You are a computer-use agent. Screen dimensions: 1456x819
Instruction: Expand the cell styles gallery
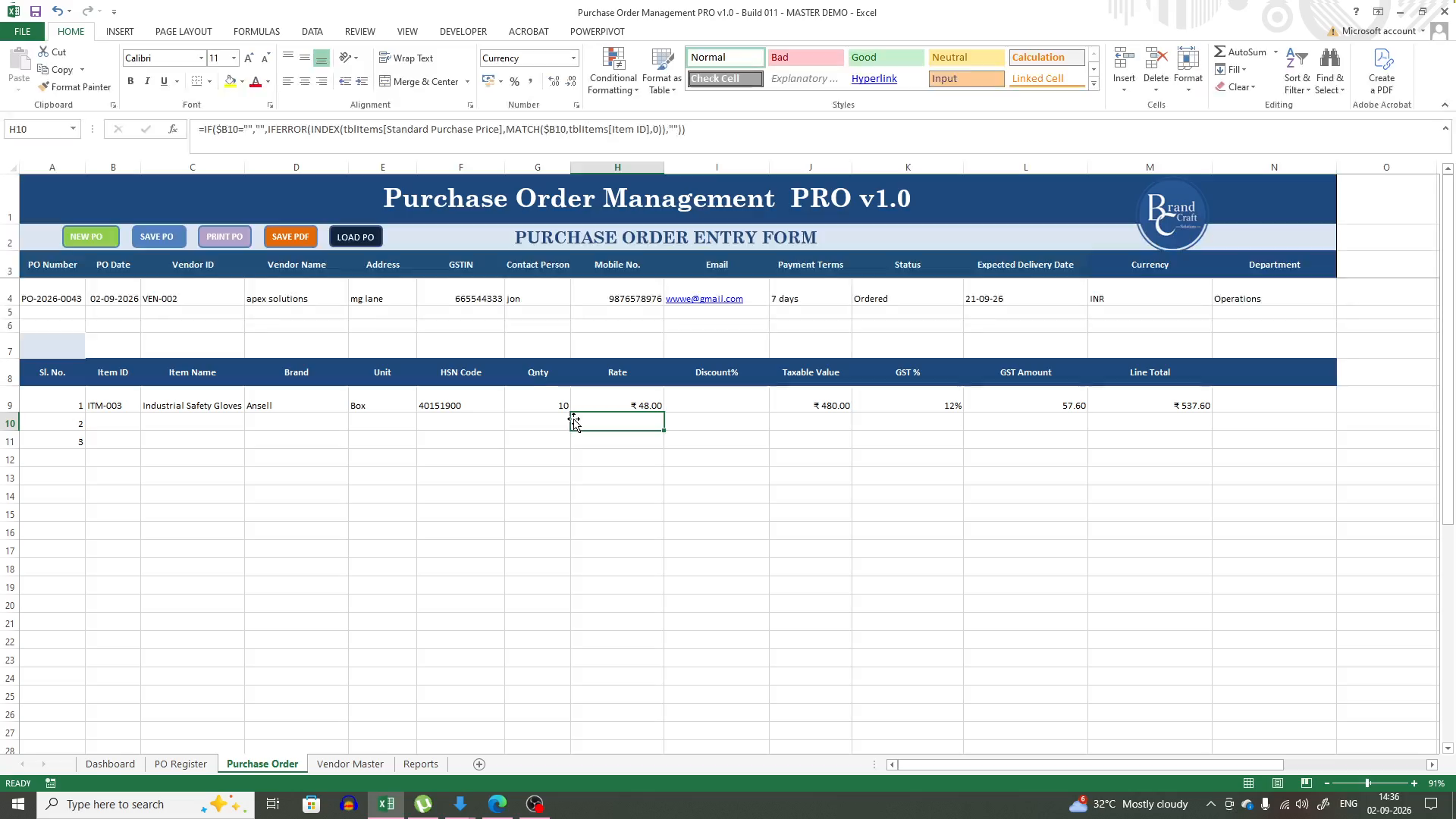(x=1094, y=84)
